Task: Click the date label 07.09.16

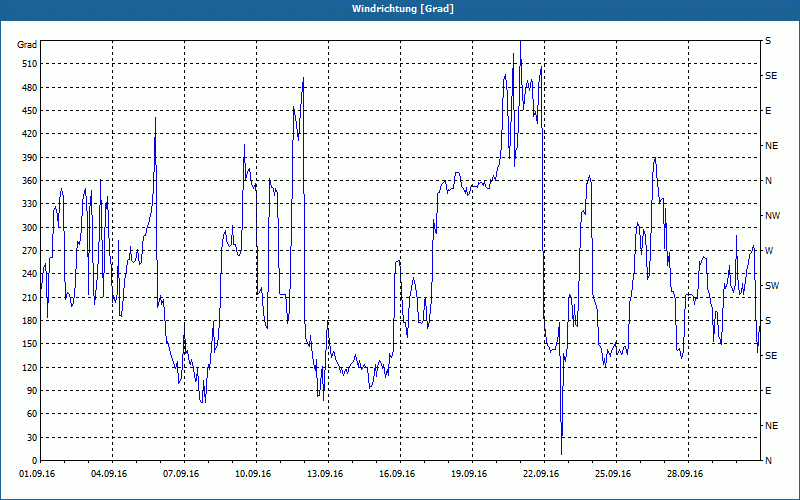Action: click(x=181, y=474)
